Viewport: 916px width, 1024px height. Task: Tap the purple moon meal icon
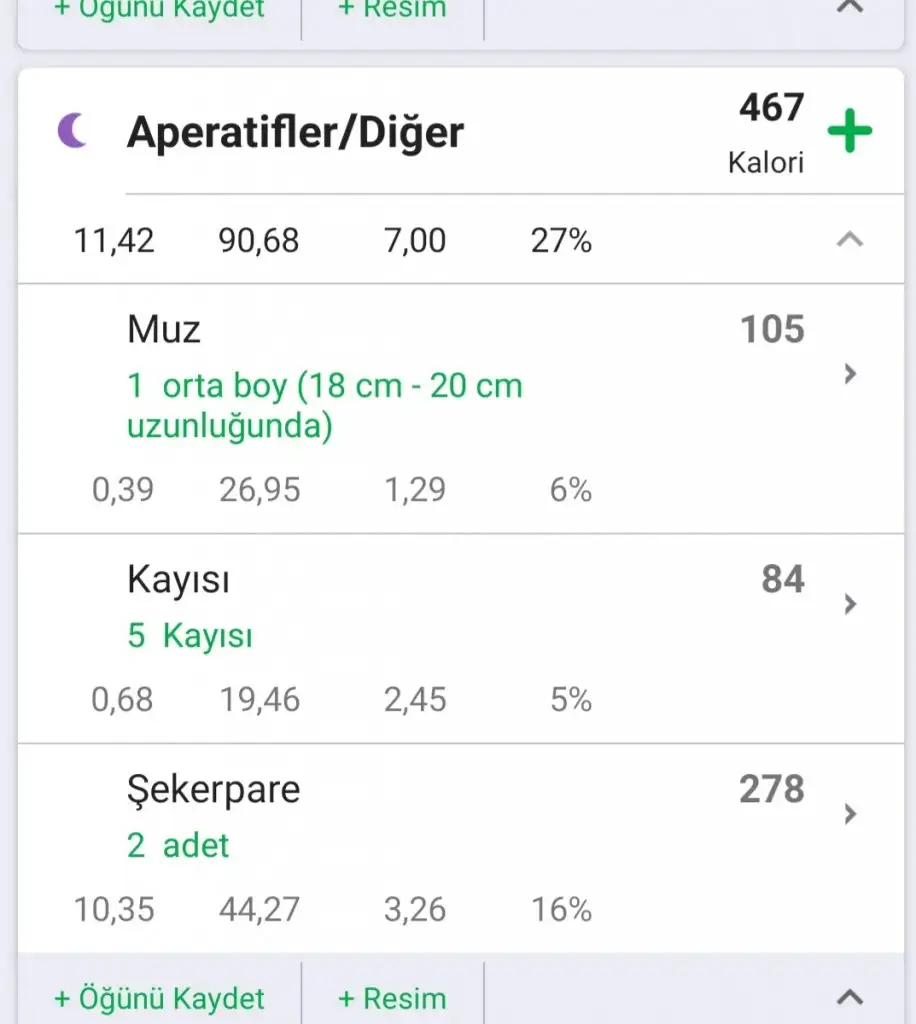click(72, 131)
